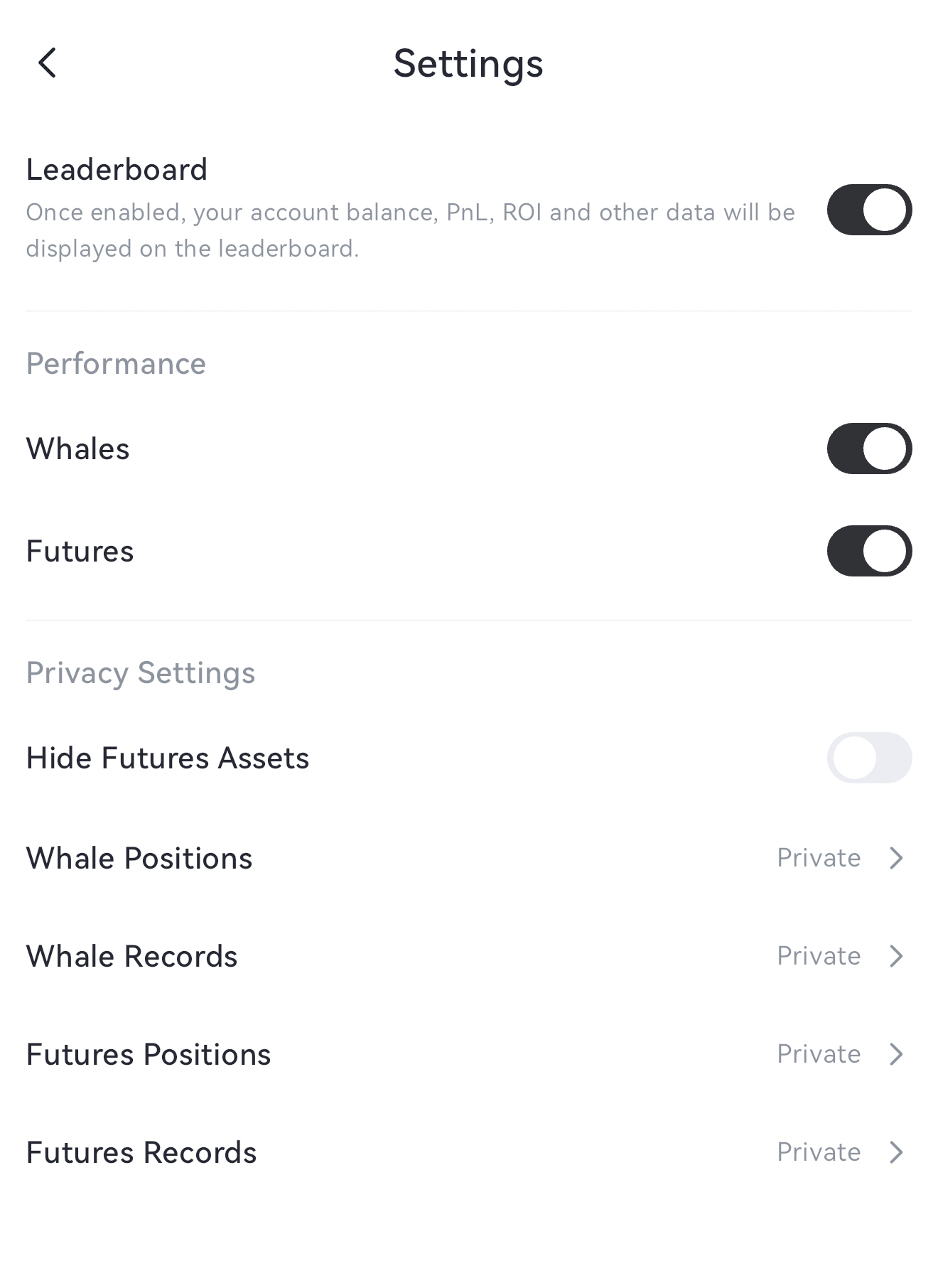Click Private value for Whale Positions
This screenshot has height=1288, width=938.
click(x=818, y=858)
